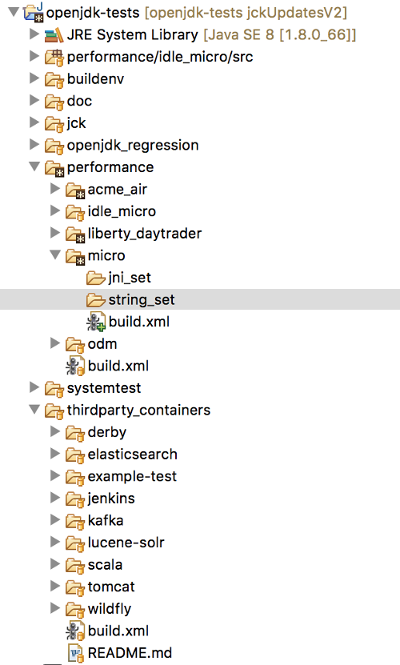Collapse the micro folder tree node

tap(55, 255)
